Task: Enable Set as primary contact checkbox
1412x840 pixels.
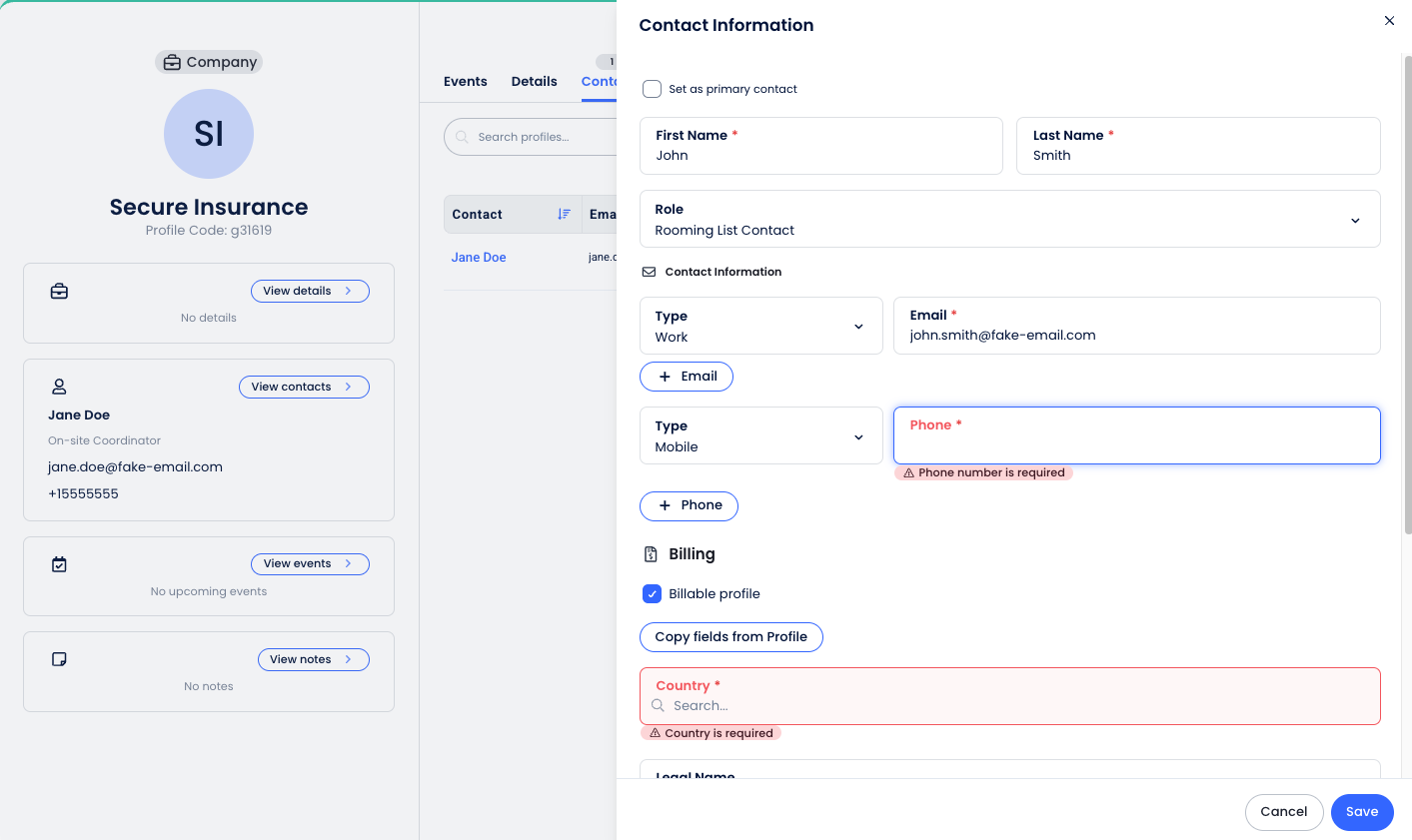Action: 653,89
